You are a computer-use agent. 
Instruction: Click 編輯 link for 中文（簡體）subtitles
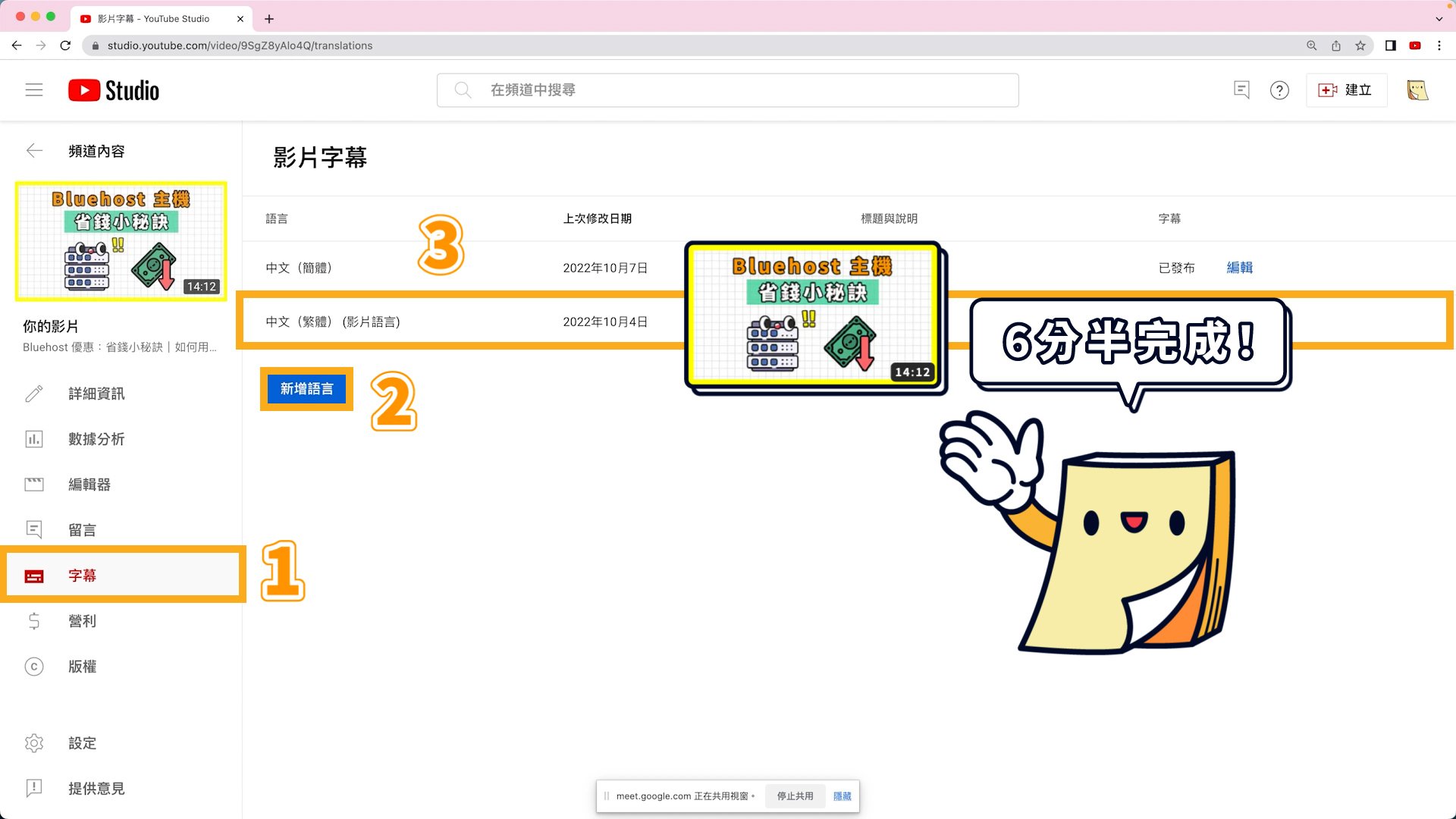(1240, 268)
